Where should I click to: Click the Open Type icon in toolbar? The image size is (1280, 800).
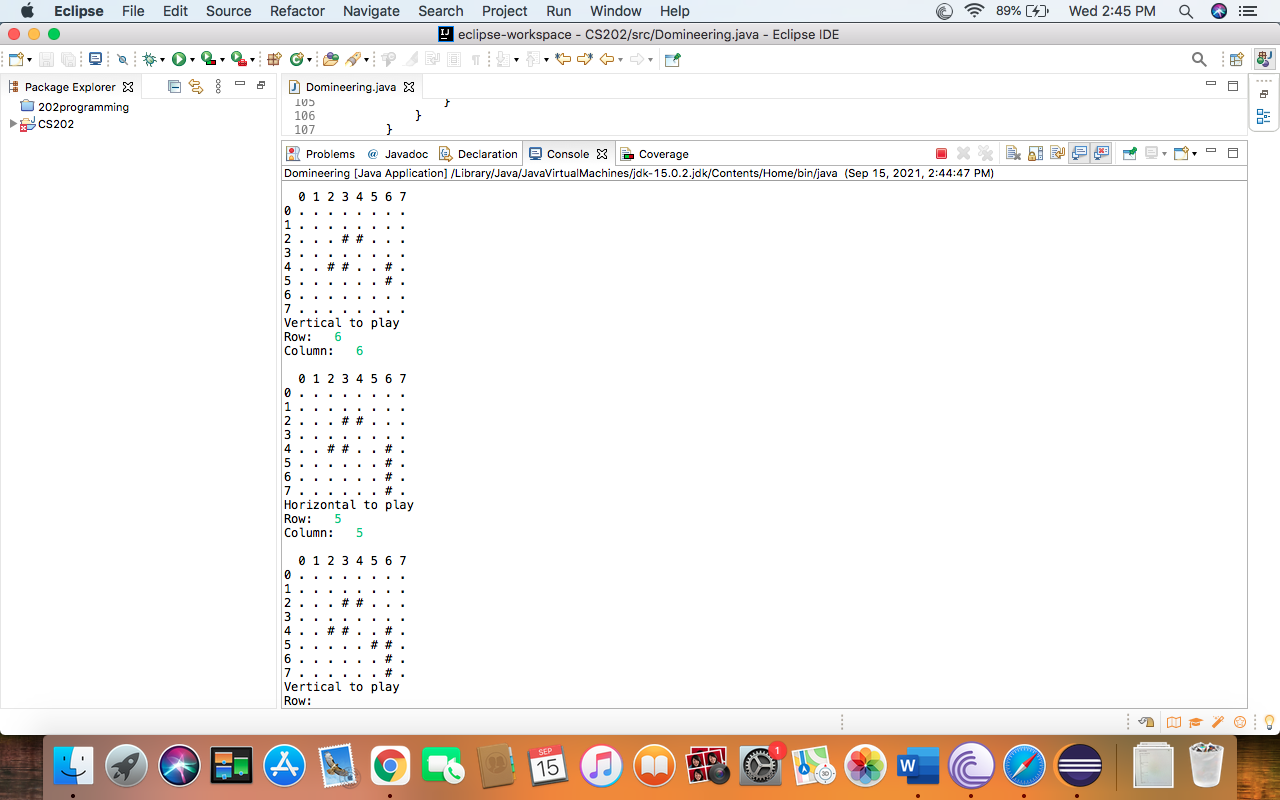point(331,60)
